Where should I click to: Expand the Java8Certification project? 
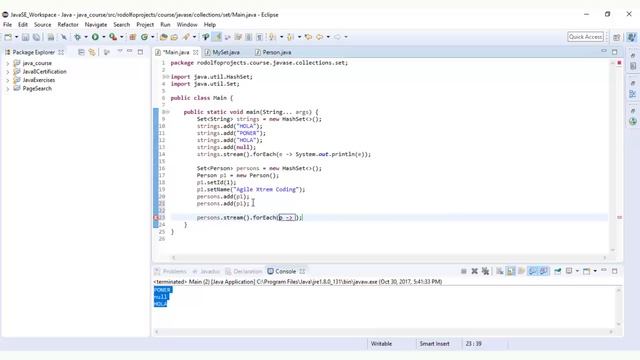tap(7, 72)
